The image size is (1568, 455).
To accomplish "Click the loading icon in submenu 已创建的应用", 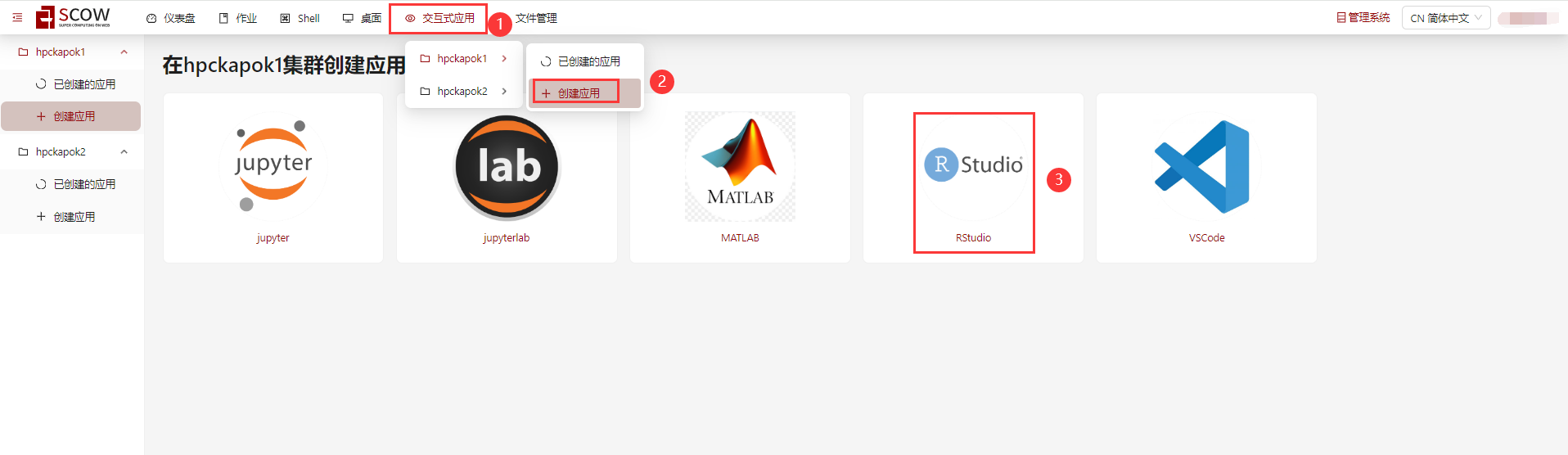I will (546, 61).
